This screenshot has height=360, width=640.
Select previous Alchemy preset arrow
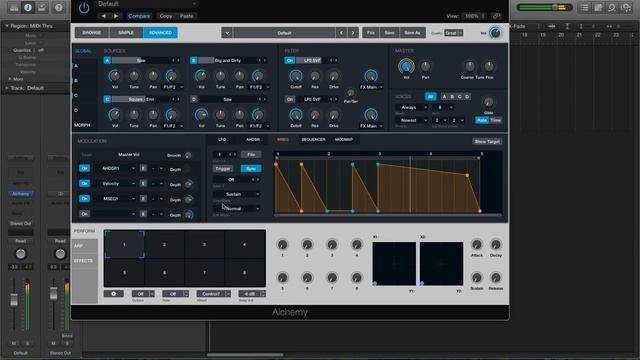pyautogui.click(x=341, y=33)
